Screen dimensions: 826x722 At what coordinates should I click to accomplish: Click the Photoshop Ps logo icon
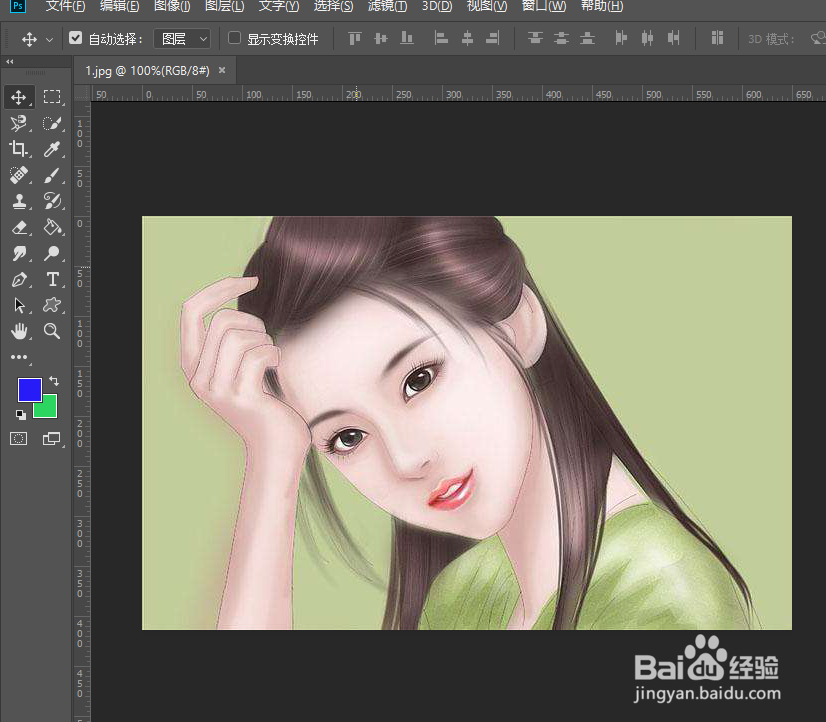18,6
